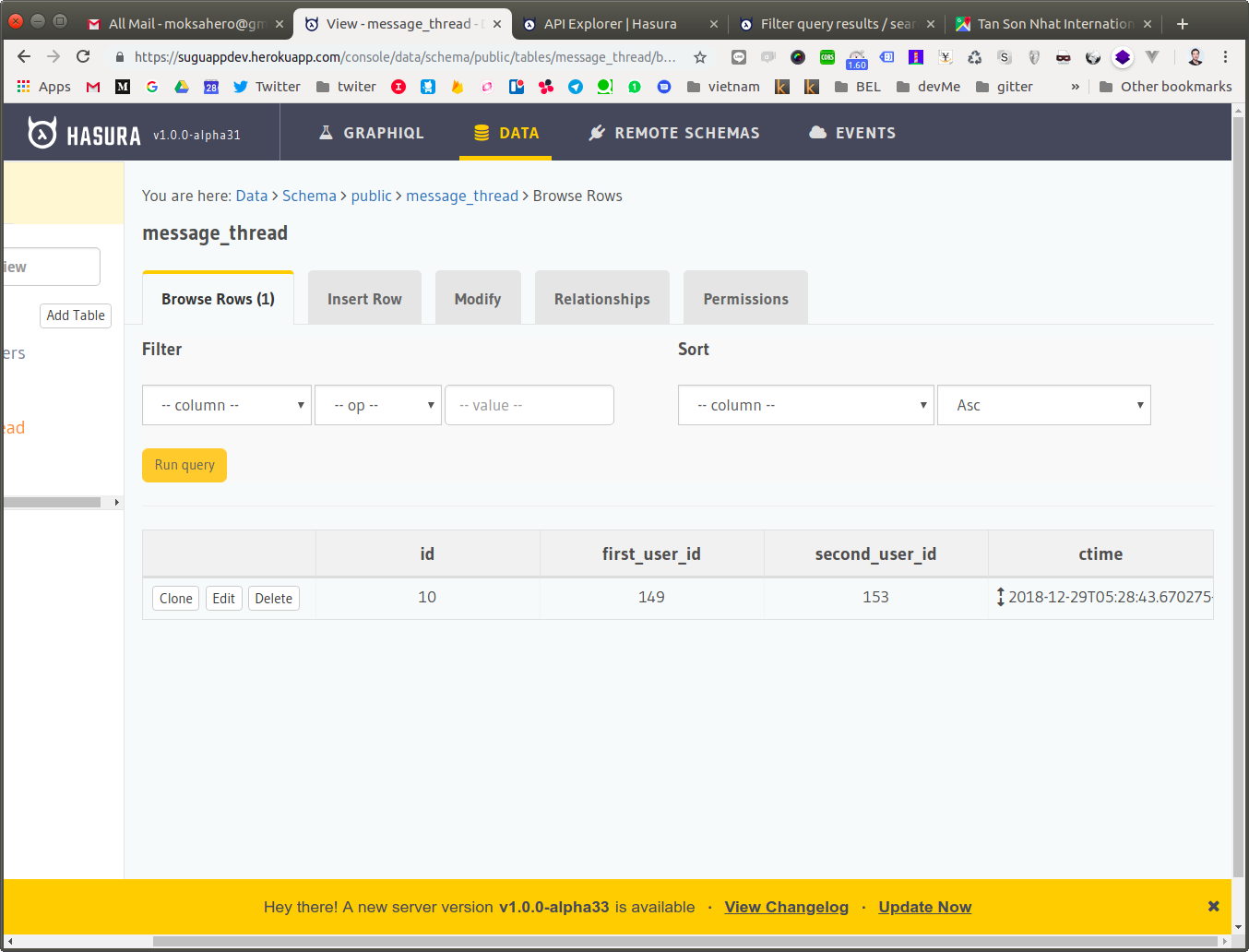Screen dimensions: 1249x952
Task: Bookmark this page with the star icon
Action: coord(699,56)
